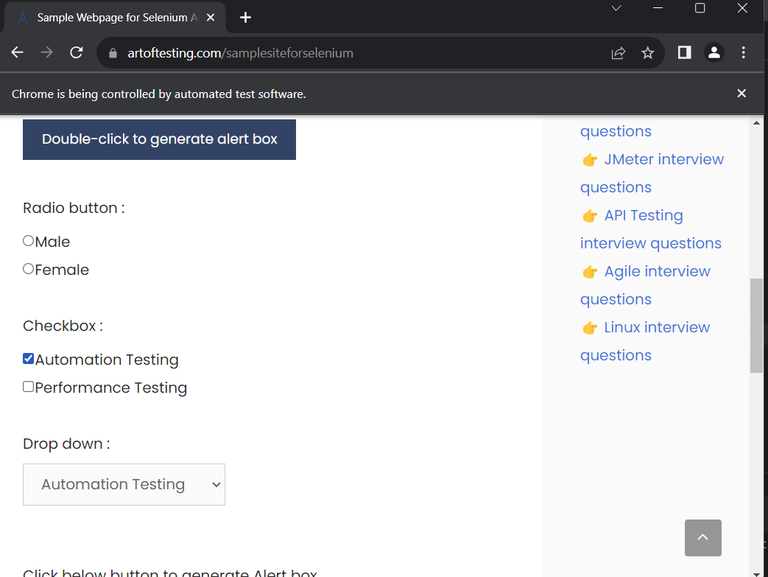Click the share page icon in address bar
This screenshot has width=768, height=577.
[618, 53]
